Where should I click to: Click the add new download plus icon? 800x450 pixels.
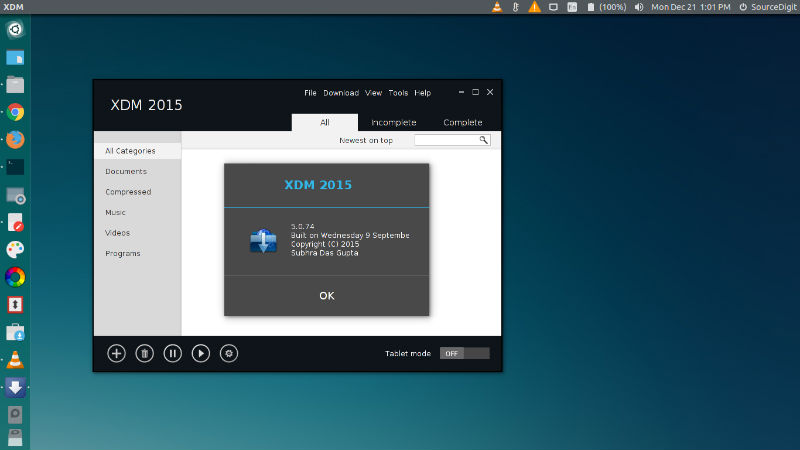(x=116, y=353)
